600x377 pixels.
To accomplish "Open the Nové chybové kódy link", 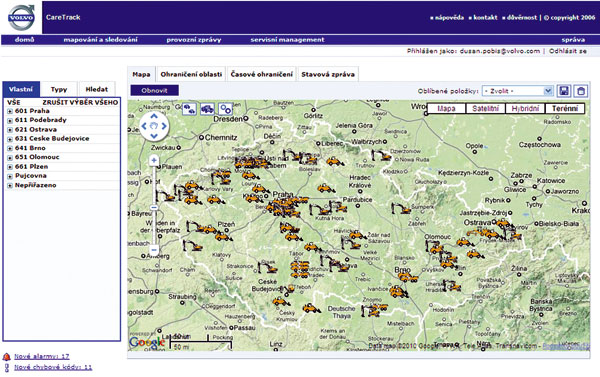I will 53,367.
